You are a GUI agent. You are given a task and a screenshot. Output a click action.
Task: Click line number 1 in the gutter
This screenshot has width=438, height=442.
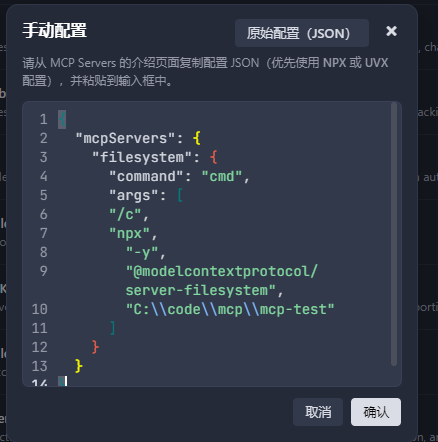tap(44, 119)
